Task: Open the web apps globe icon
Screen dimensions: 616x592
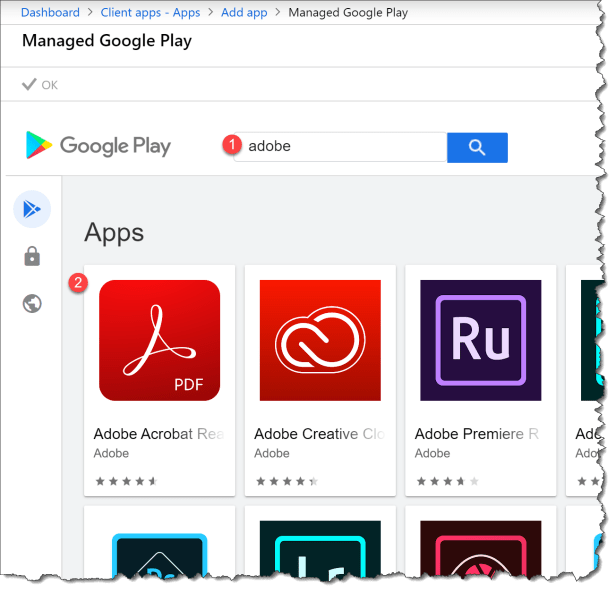Action: (x=32, y=304)
